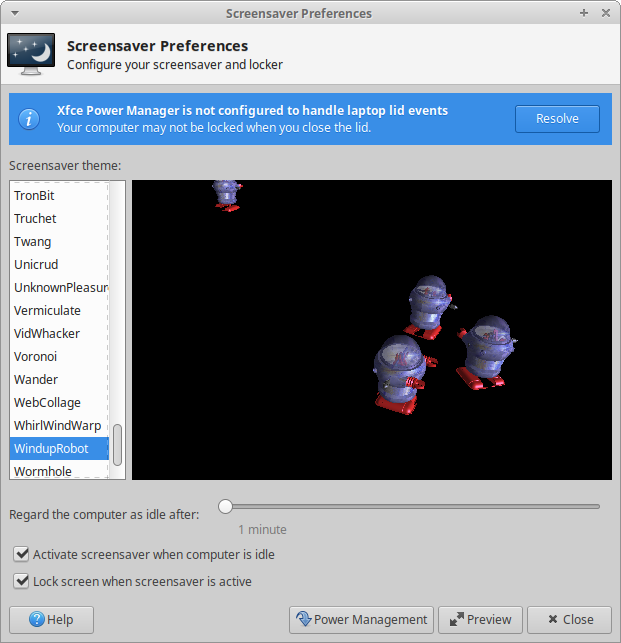Click the idle slider track middle
The height and width of the screenshot is (643, 621).
pyautogui.click(x=409, y=506)
